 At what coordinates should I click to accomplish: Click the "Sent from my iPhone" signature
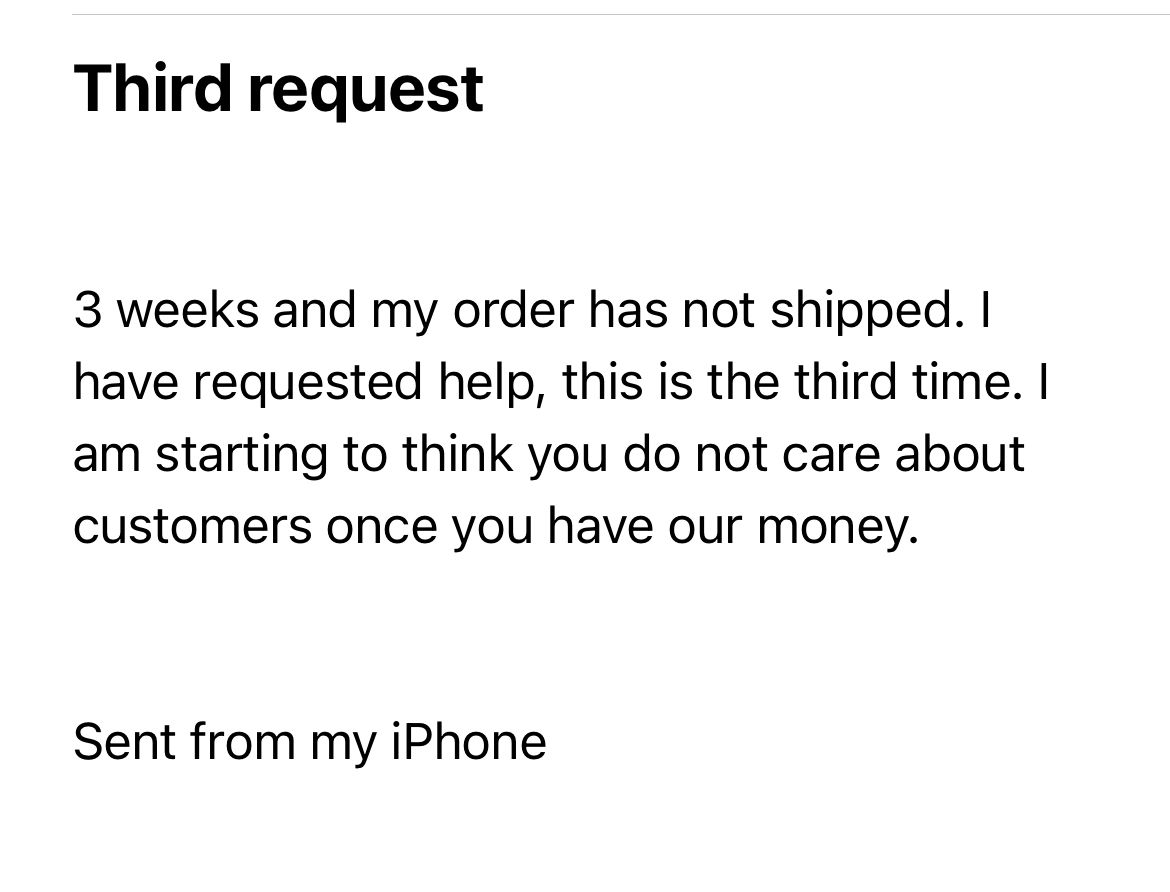310,742
